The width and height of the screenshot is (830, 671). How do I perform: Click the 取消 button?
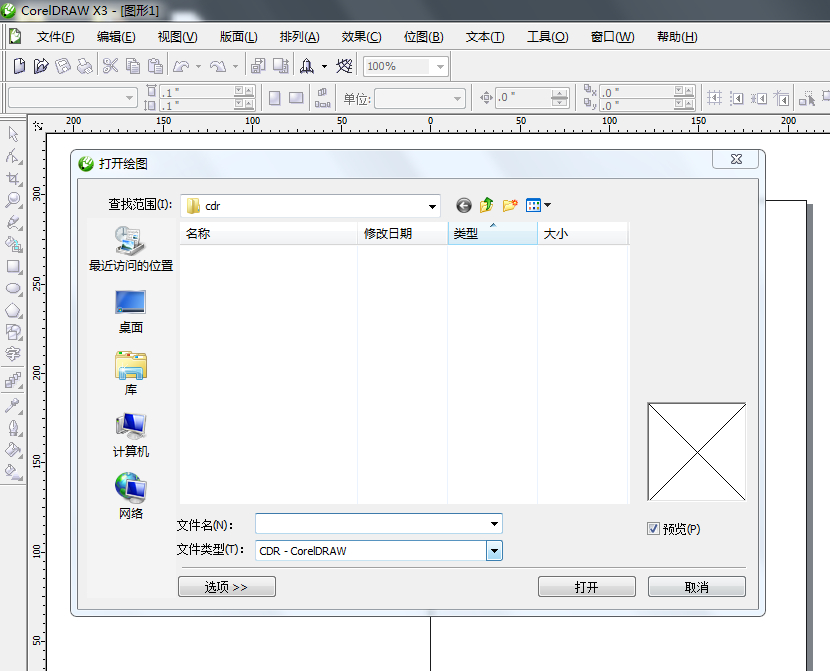697,587
